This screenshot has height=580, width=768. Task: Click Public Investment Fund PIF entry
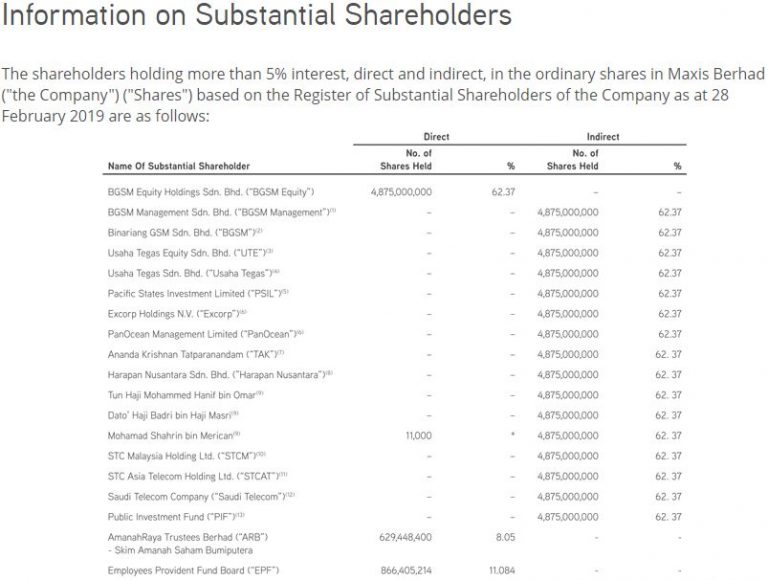click(176, 517)
